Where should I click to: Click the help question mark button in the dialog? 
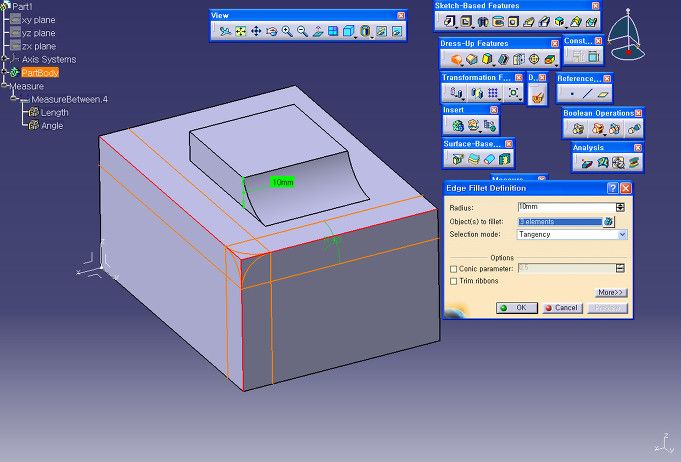click(x=612, y=188)
